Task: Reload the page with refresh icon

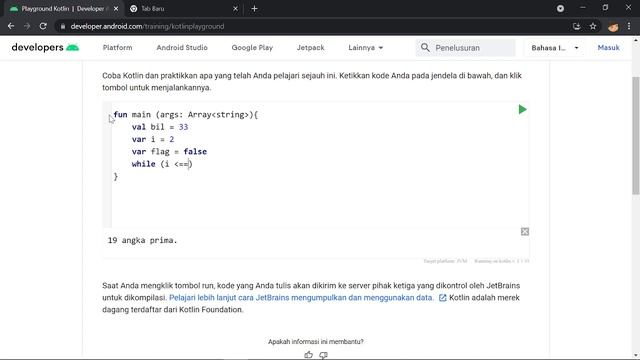Action: pyautogui.click(x=43, y=26)
